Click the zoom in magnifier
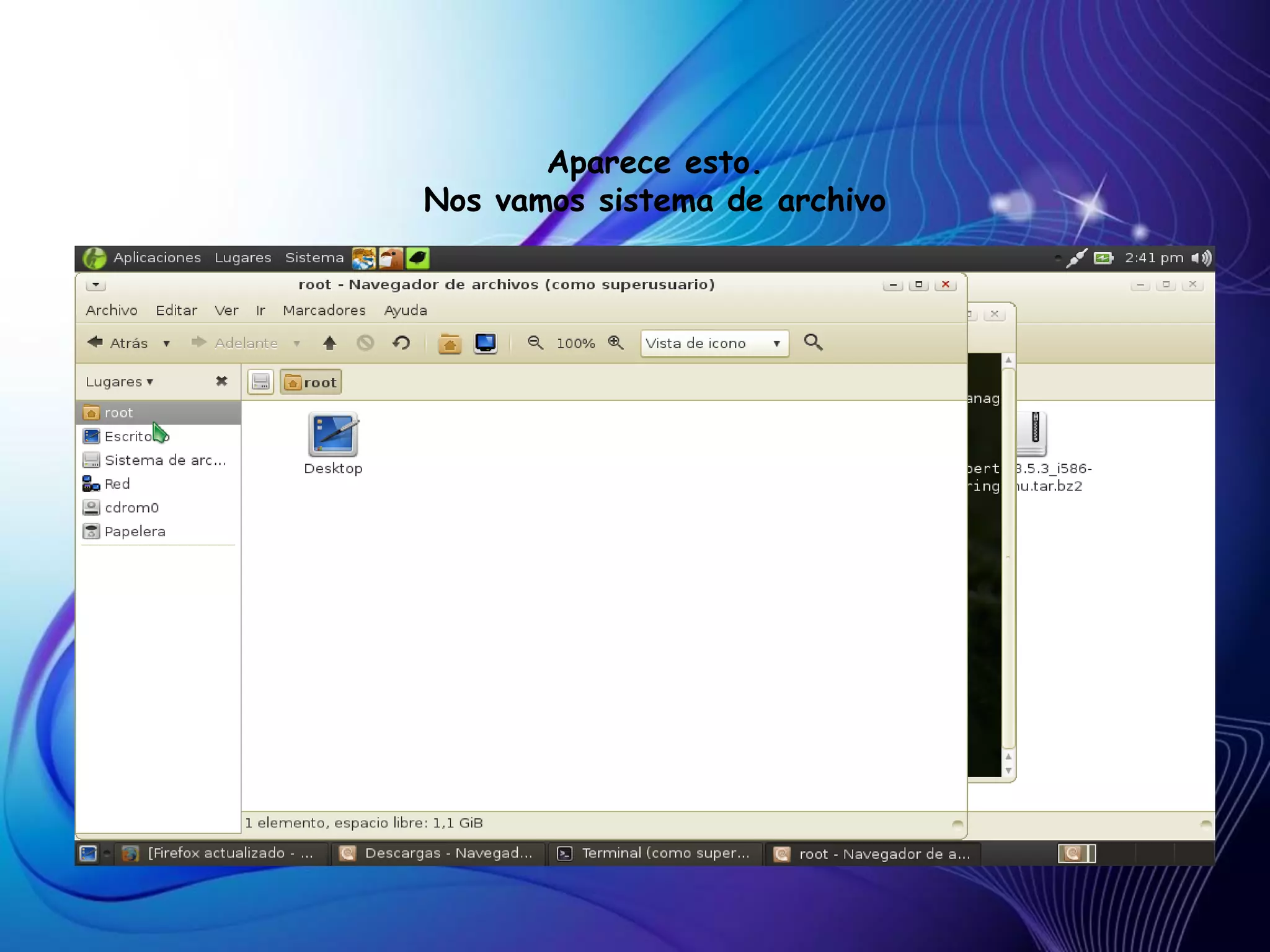The height and width of the screenshot is (952, 1270). click(x=615, y=343)
